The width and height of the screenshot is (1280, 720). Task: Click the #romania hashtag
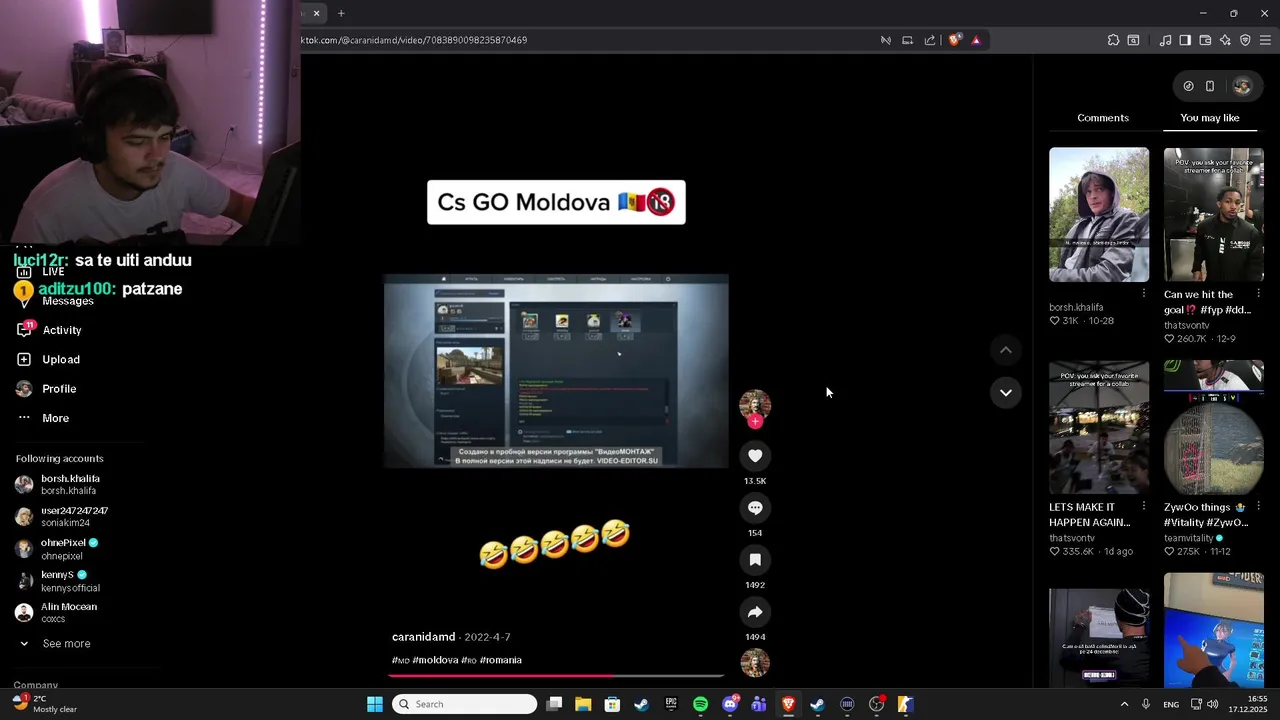click(500, 660)
